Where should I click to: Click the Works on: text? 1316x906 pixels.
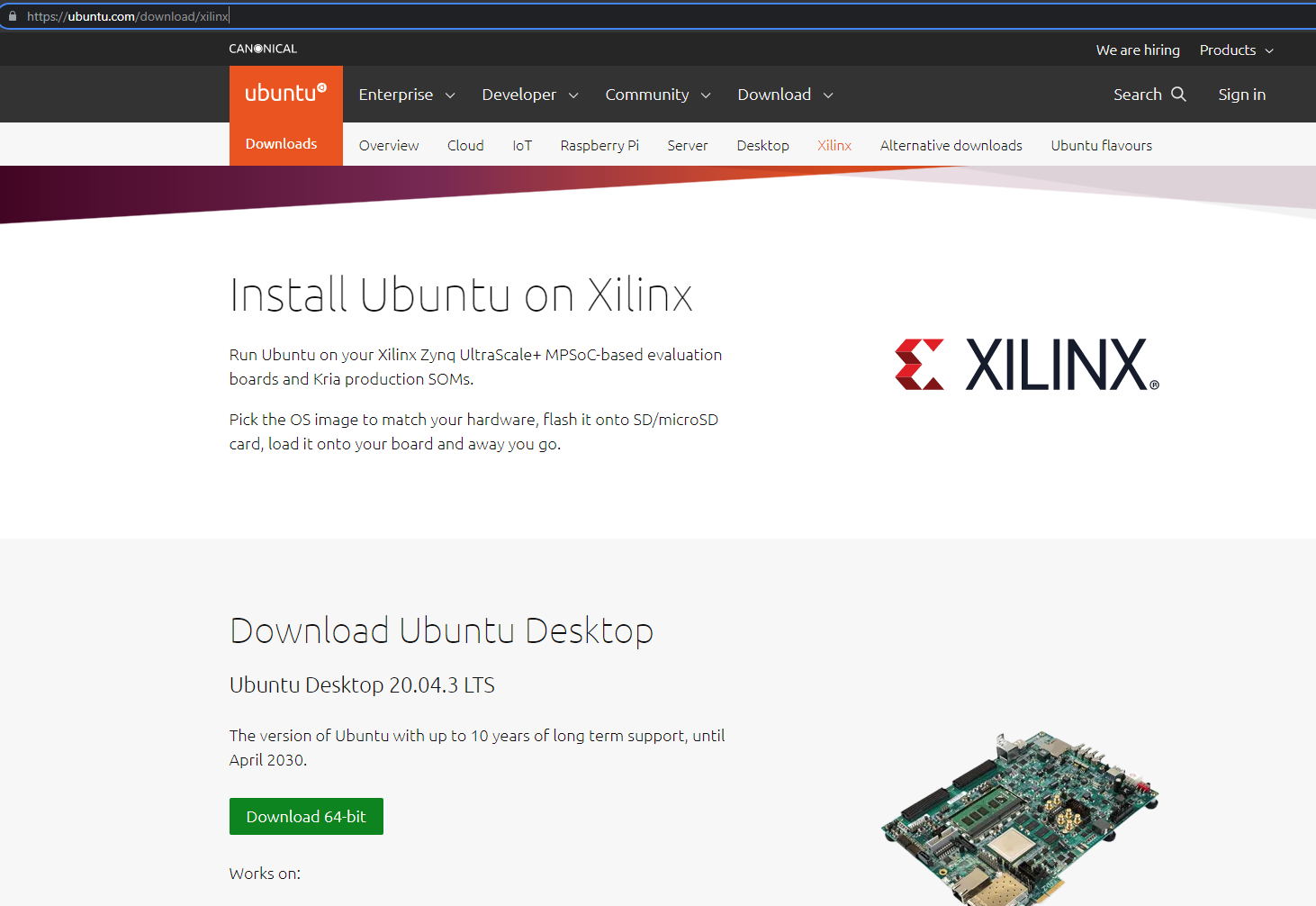pos(265,874)
